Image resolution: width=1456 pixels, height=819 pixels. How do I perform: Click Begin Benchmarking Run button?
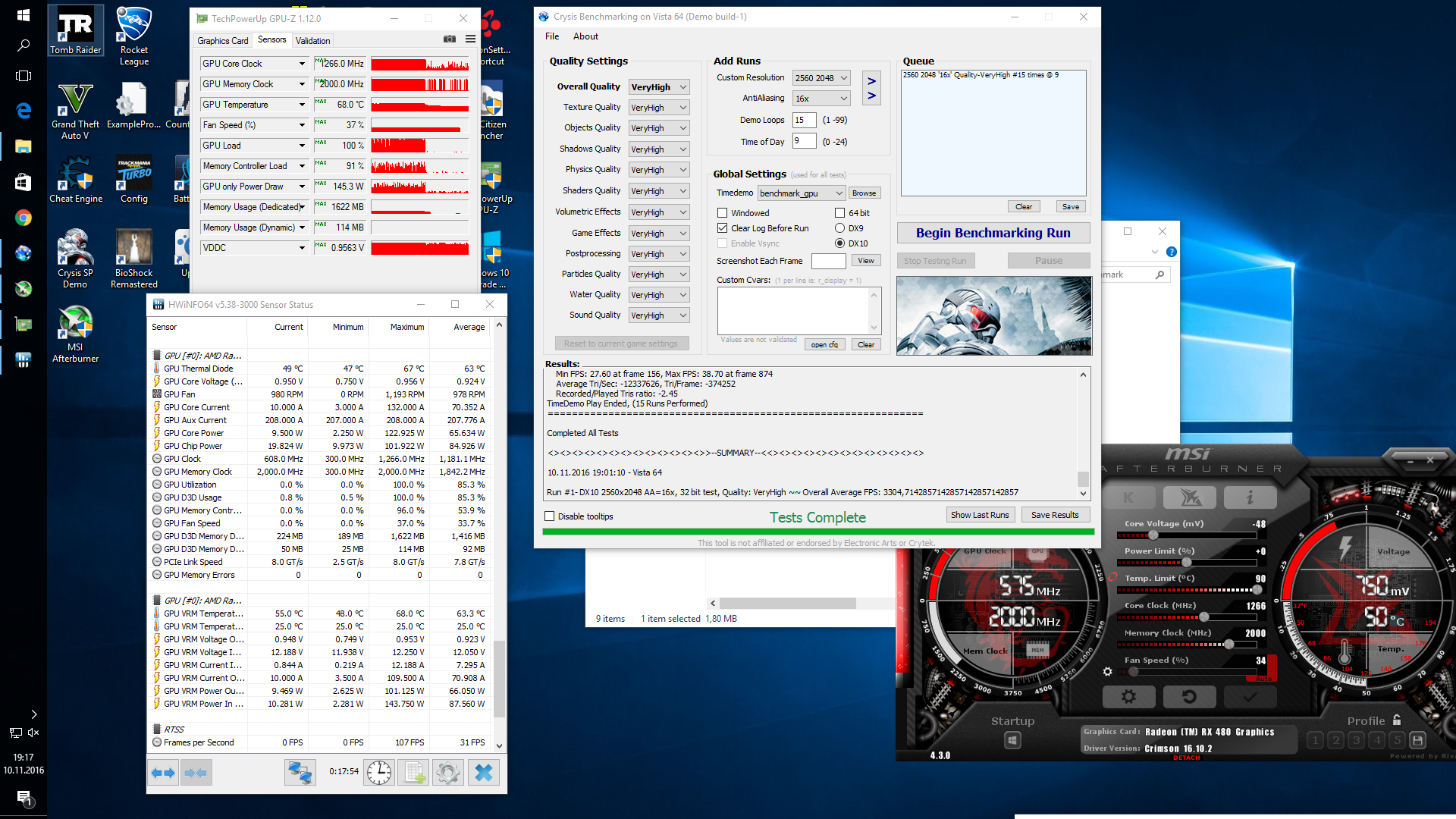993,233
